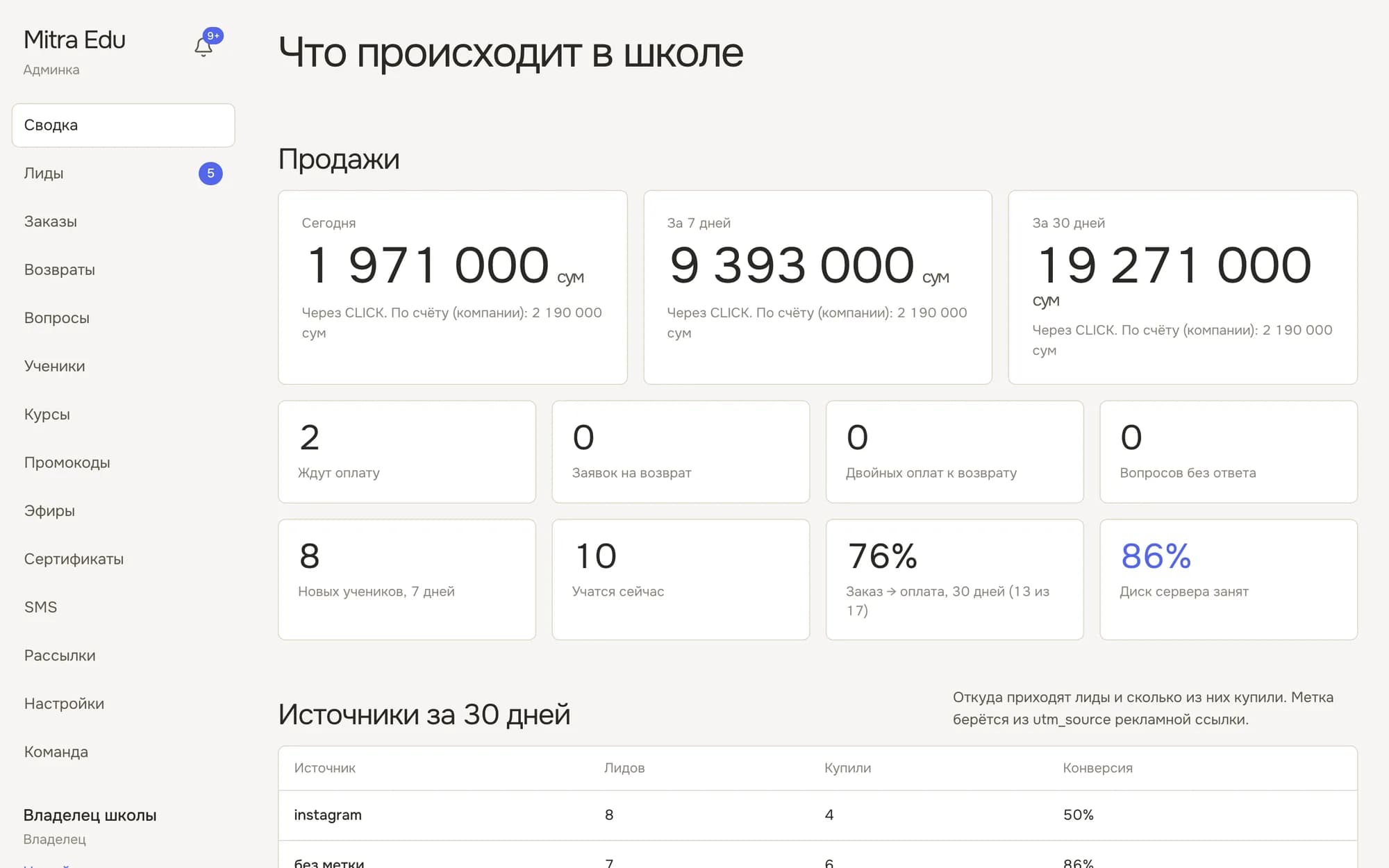The image size is (1389, 868).
Task: Go to SMS section
Action: [123, 608]
